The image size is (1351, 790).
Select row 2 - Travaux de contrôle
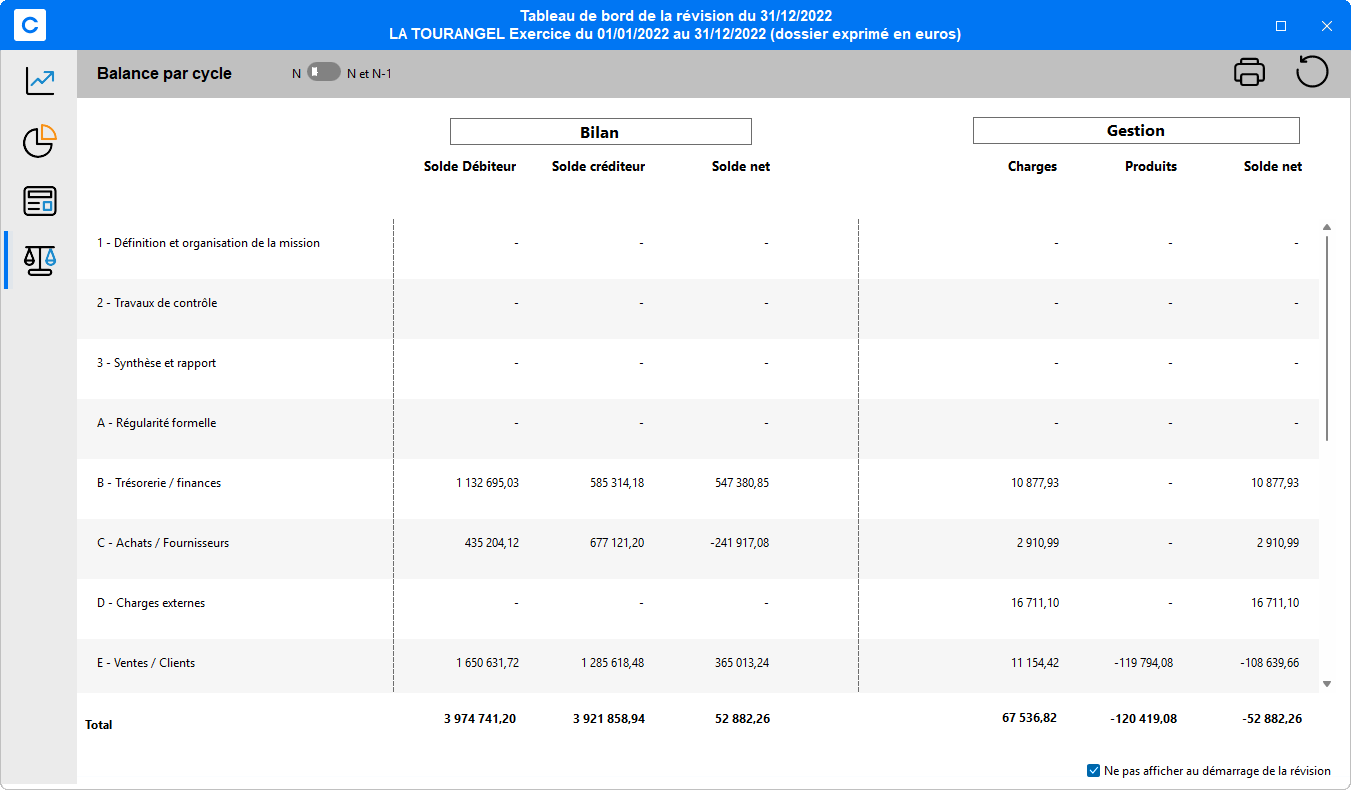(698, 309)
